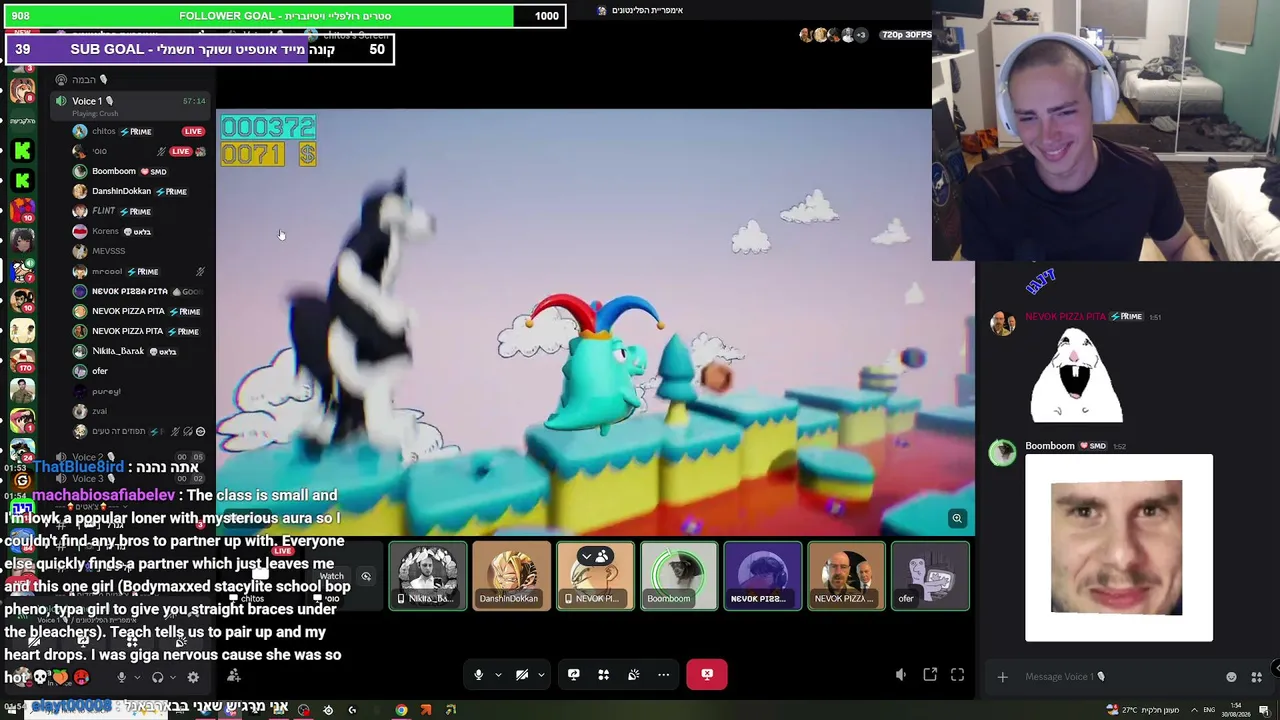Click the 720p 30FPS stream quality badge
This screenshot has height=720, width=1280.
click(x=906, y=35)
